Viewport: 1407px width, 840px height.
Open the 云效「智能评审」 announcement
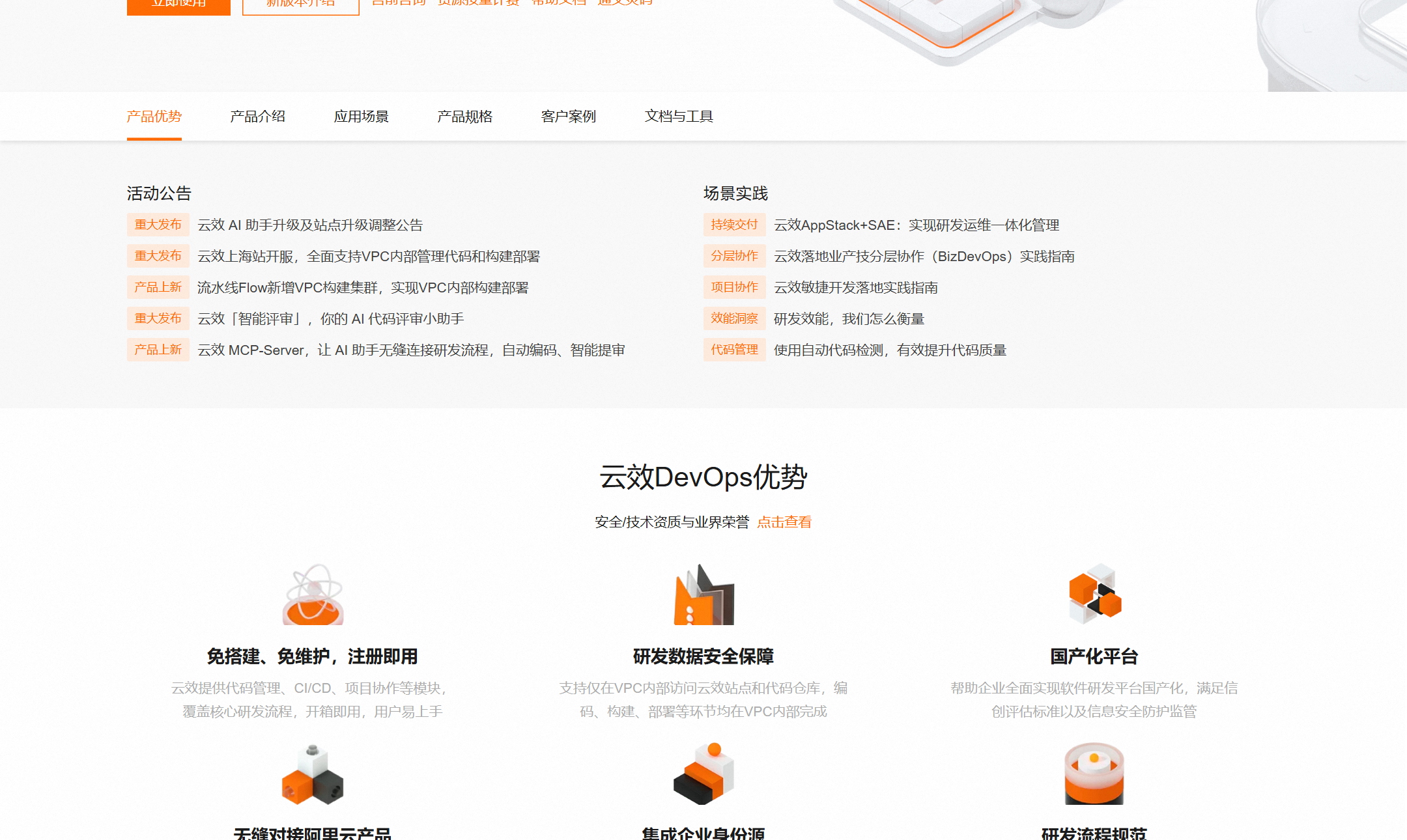(x=331, y=319)
